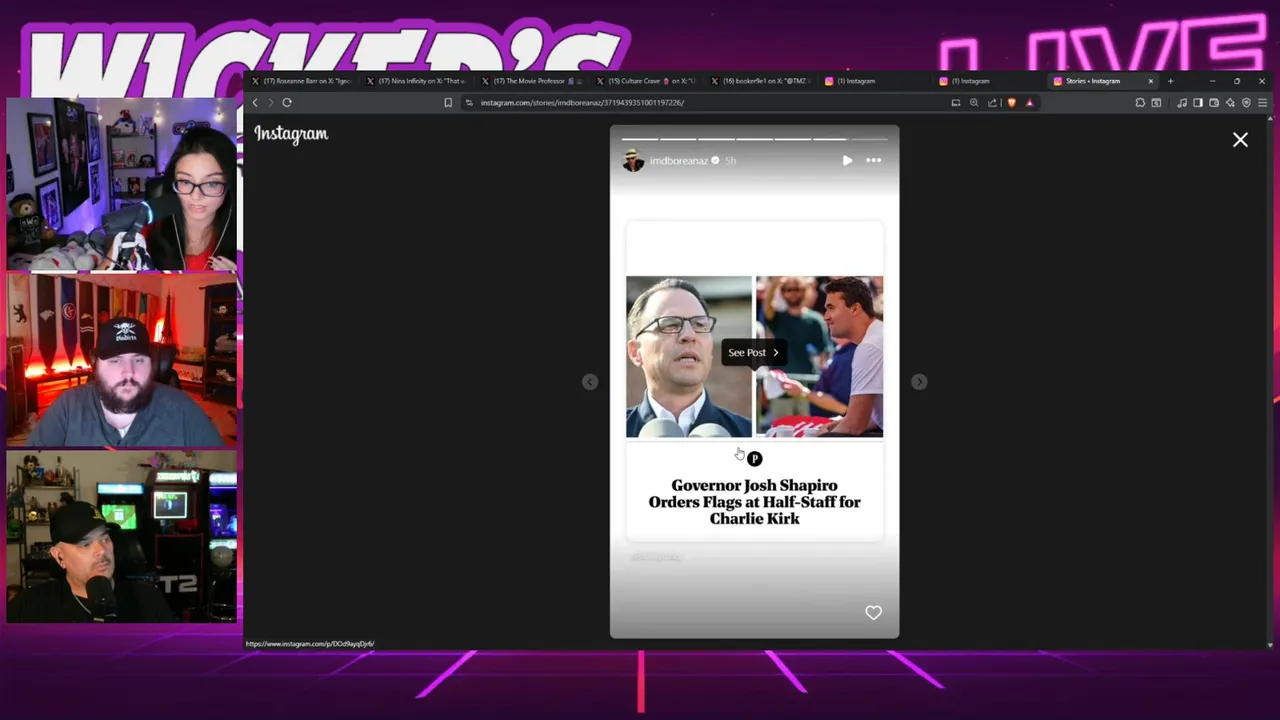The image size is (1280, 720).
Task: Like the story with the heart icon
Action: (873, 612)
